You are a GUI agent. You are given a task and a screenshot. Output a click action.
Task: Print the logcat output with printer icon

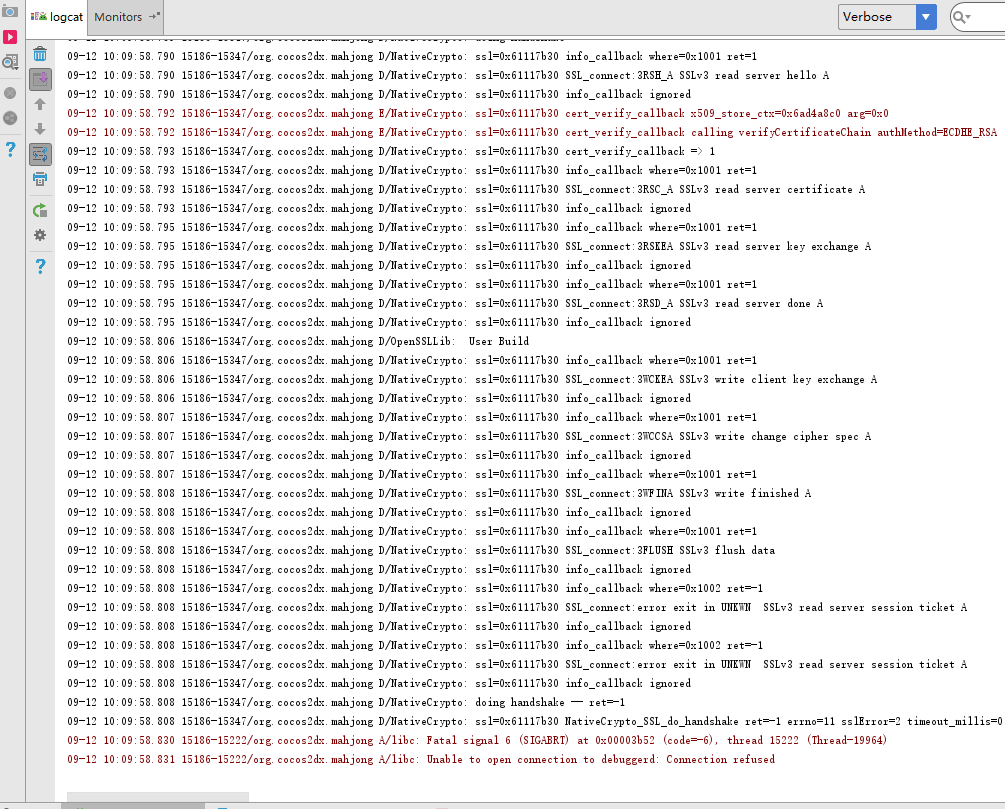pos(40,179)
